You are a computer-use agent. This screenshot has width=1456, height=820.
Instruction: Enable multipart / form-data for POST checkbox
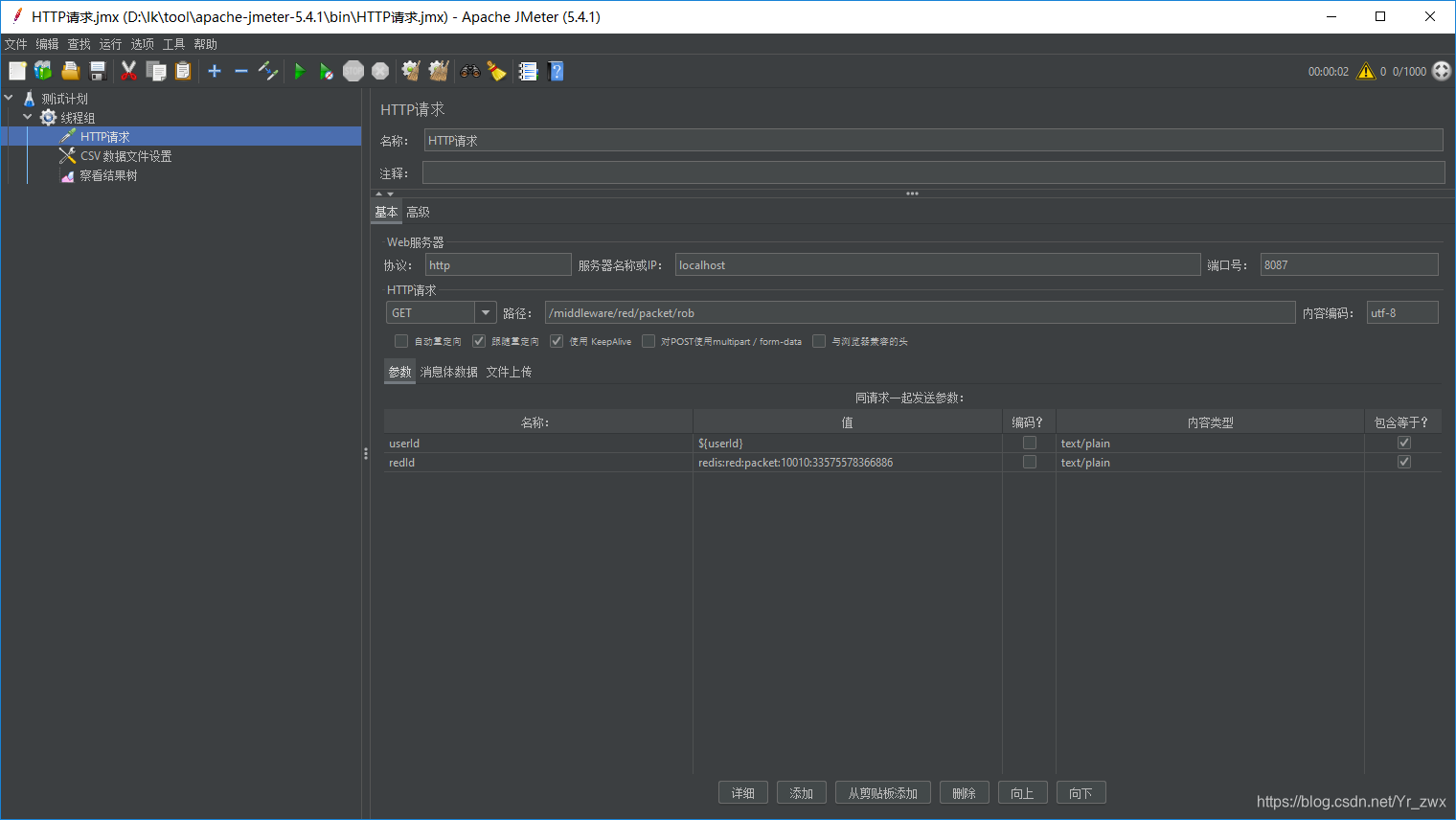click(x=648, y=341)
